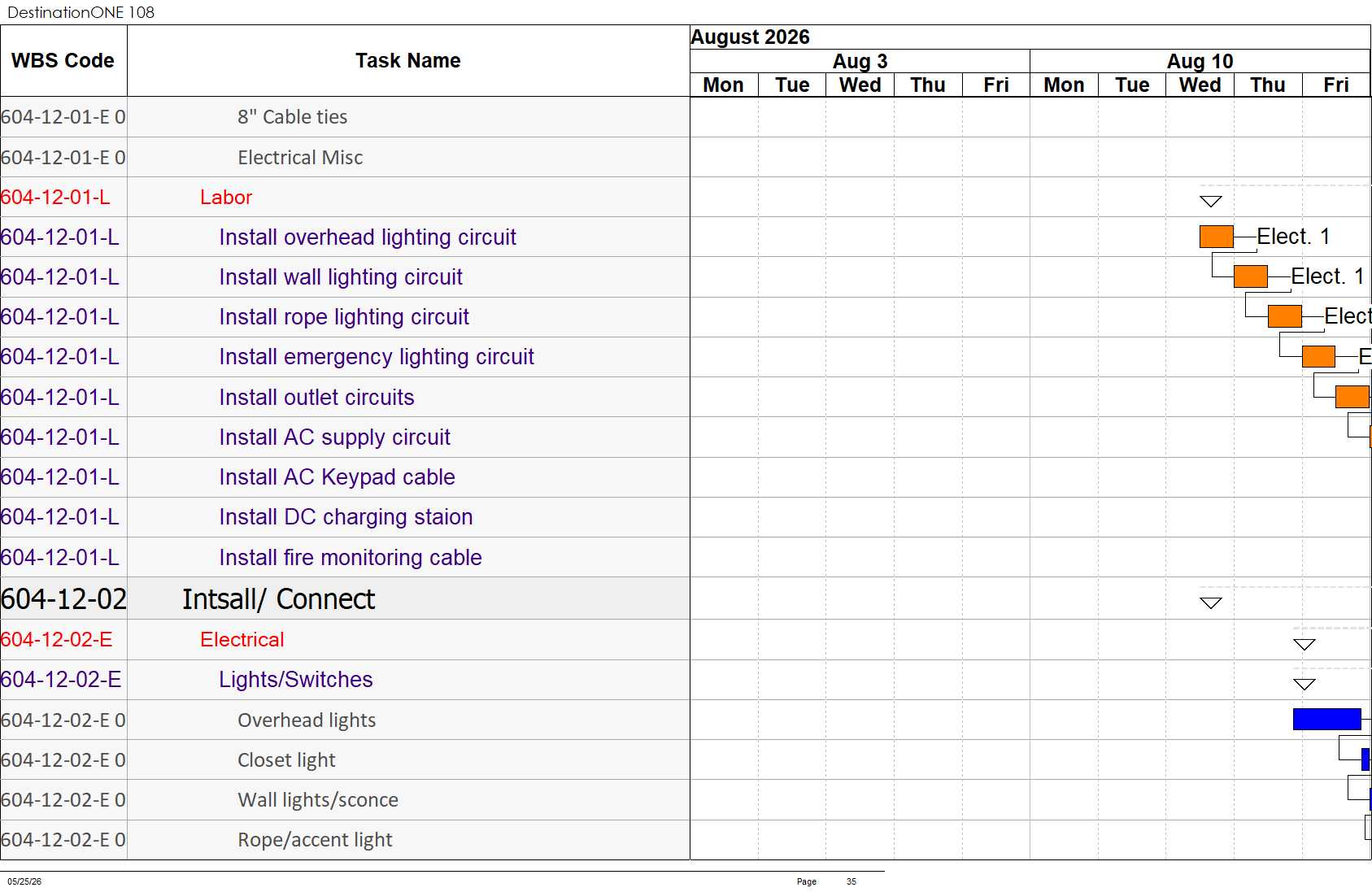1372x892 pixels.
Task: Select the Intsall/ Connect summary triangle marker
Action: (x=1211, y=603)
